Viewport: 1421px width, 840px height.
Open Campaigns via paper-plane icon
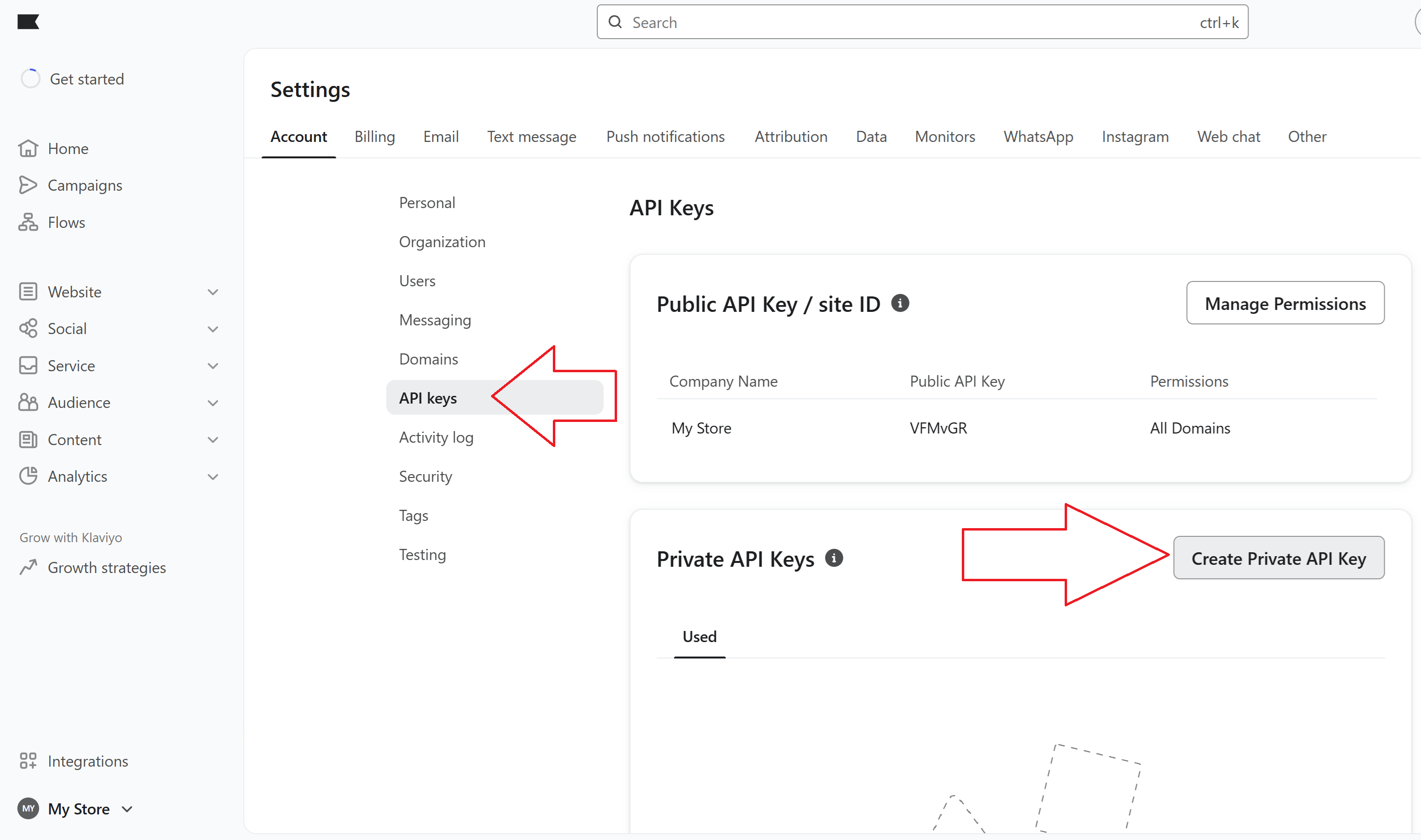pos(28,185)
